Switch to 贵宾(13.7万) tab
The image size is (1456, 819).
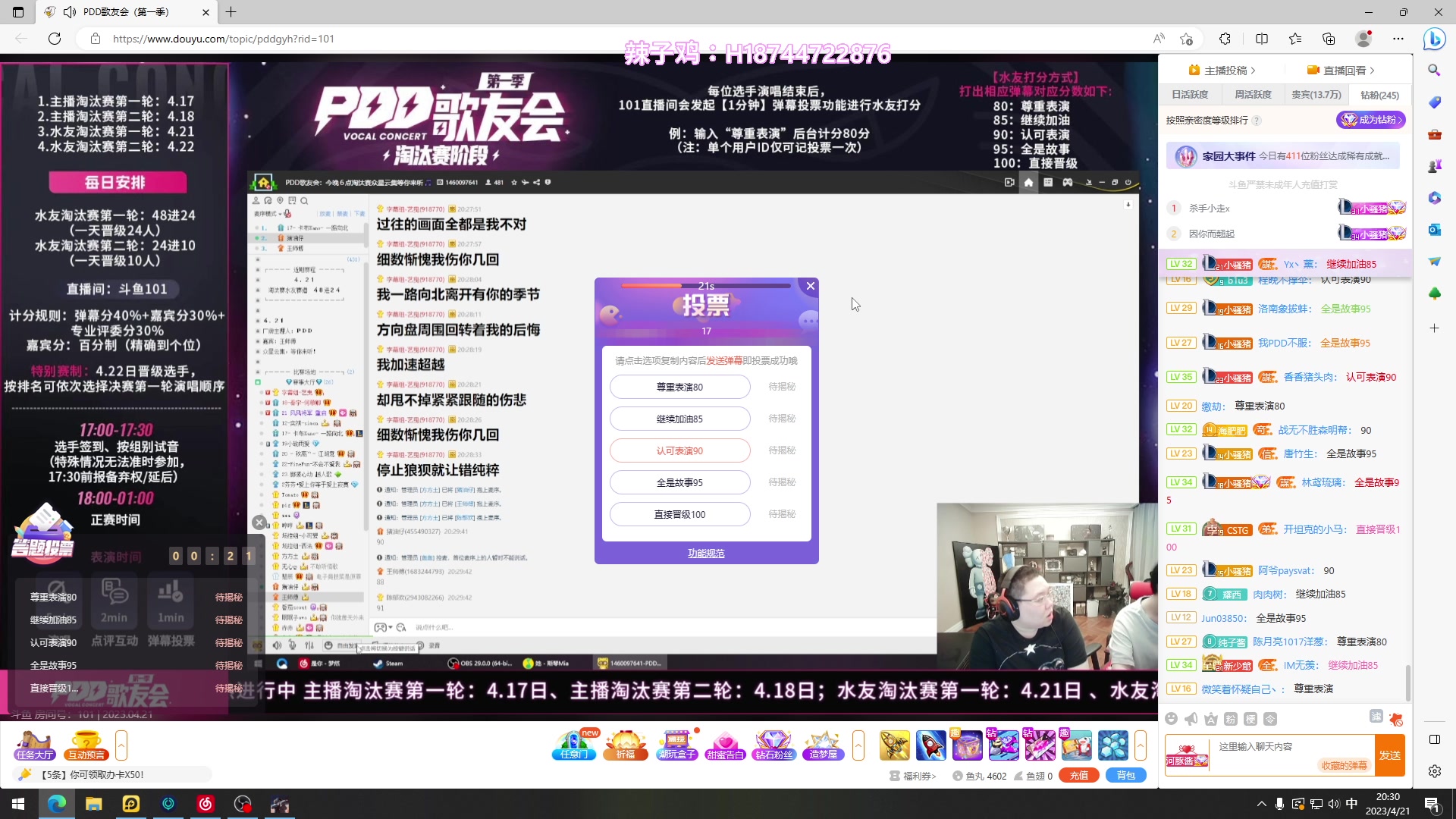click(1316, 95)
